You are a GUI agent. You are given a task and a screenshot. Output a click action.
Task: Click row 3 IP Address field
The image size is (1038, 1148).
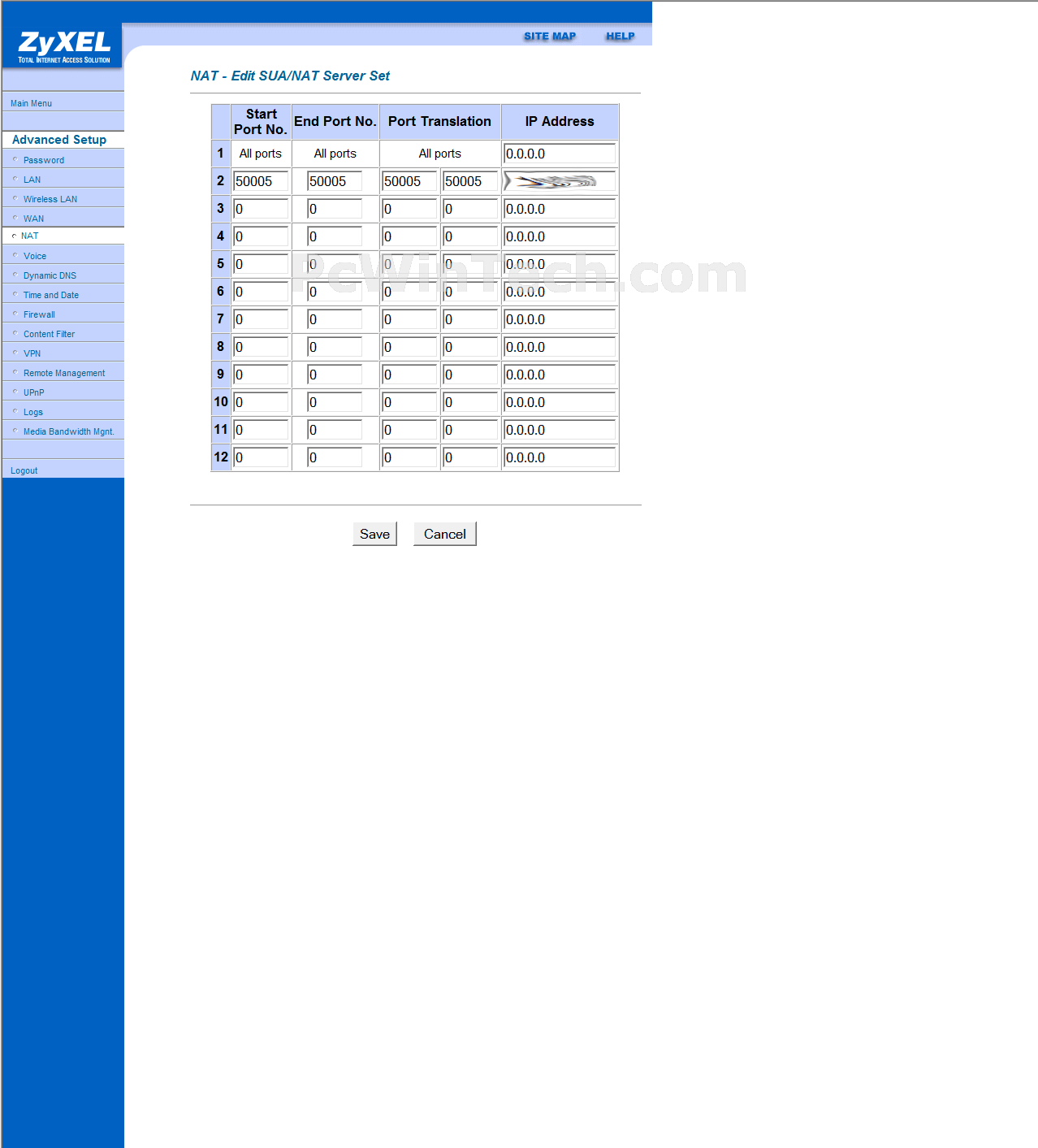[560, 209]
